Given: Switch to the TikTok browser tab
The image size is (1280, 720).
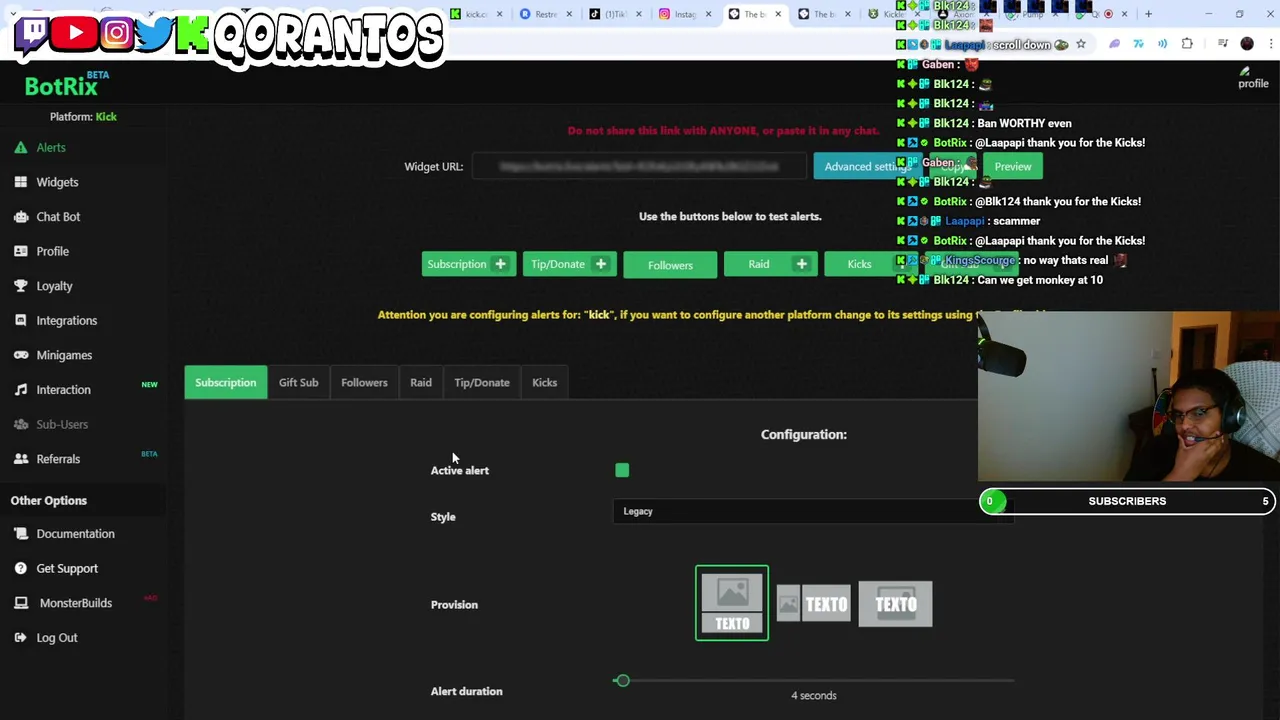Looking at the screenshot, I should [x=614, y=14].
